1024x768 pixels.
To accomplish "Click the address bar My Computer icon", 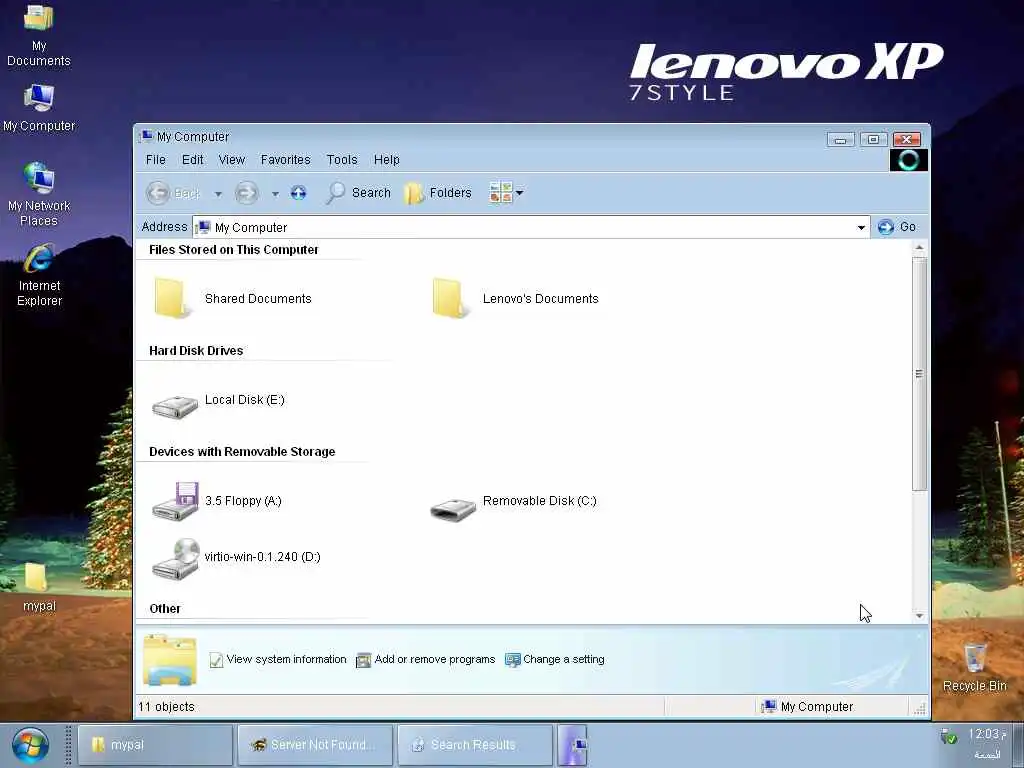I will (x=204, y=227).
